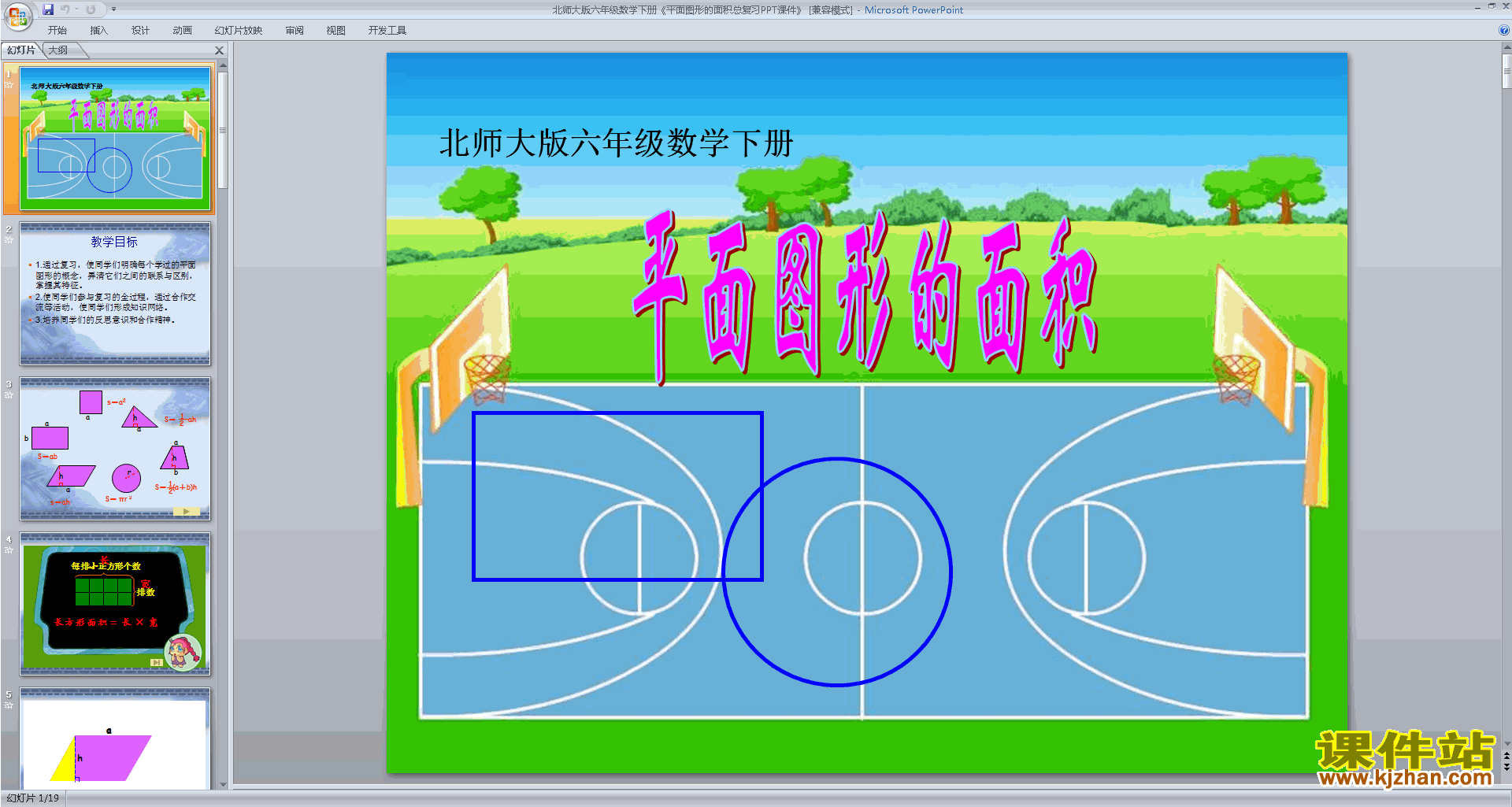This screenshot has height=807, width=1512.
Task: Open the 审阅 ribbon tab
Action: (295, 31)
